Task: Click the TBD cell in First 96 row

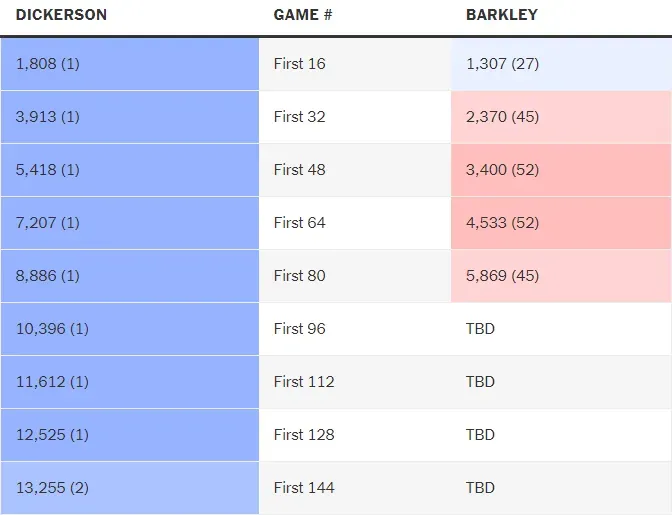Action: coord(480,329)
